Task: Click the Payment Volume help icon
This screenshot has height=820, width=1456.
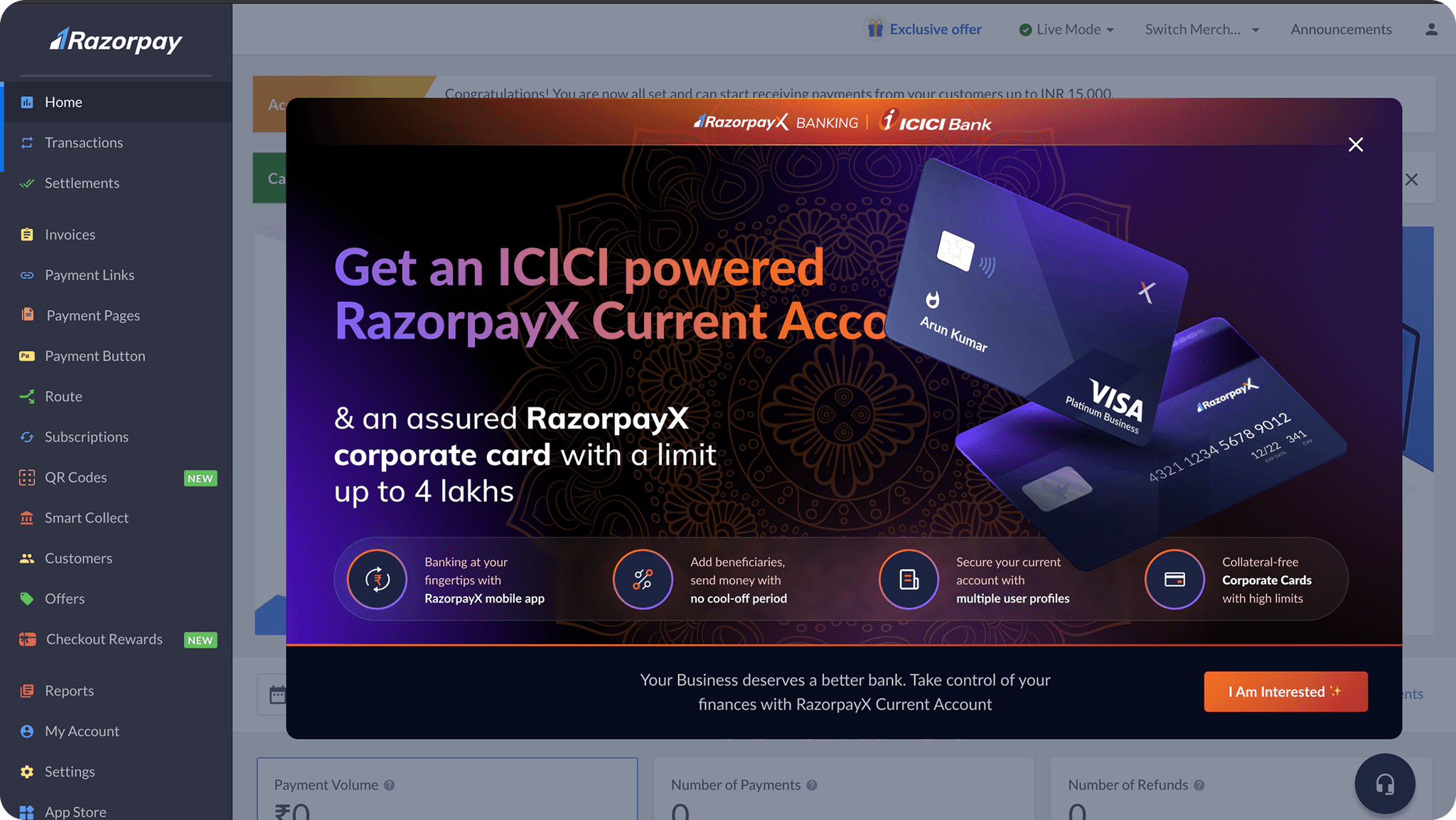Action: [390, 785]
